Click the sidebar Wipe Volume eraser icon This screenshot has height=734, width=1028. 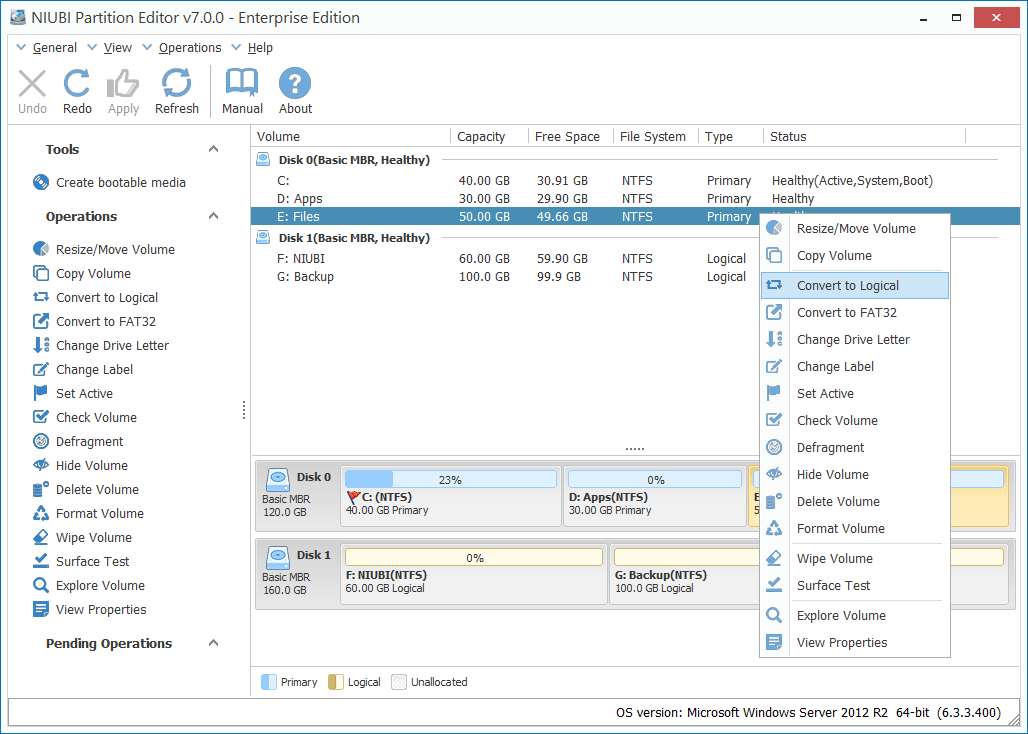pyautogui.click(x=41, y=537)
